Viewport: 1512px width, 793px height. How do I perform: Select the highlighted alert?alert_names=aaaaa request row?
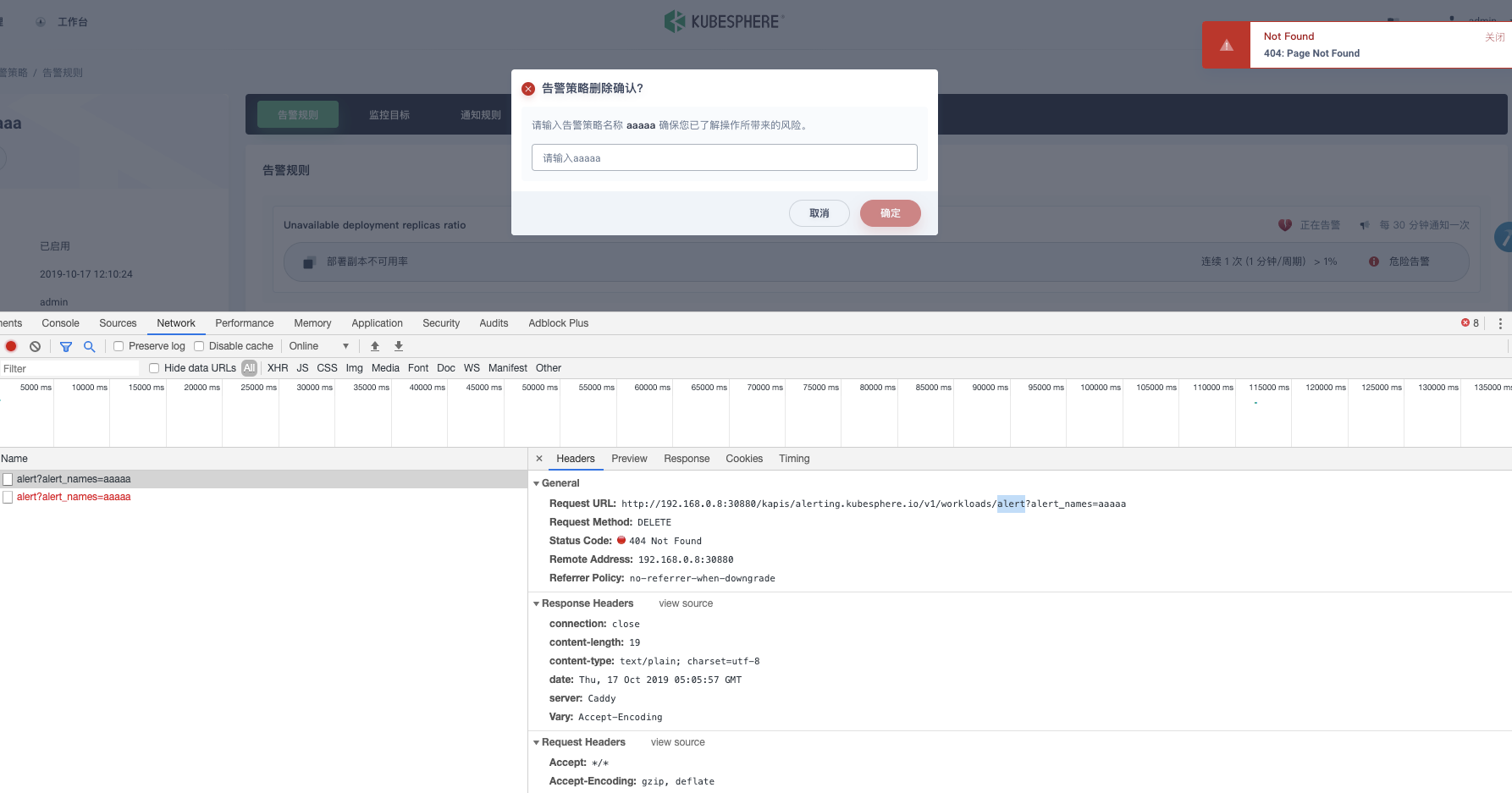[x=263, y=479]
